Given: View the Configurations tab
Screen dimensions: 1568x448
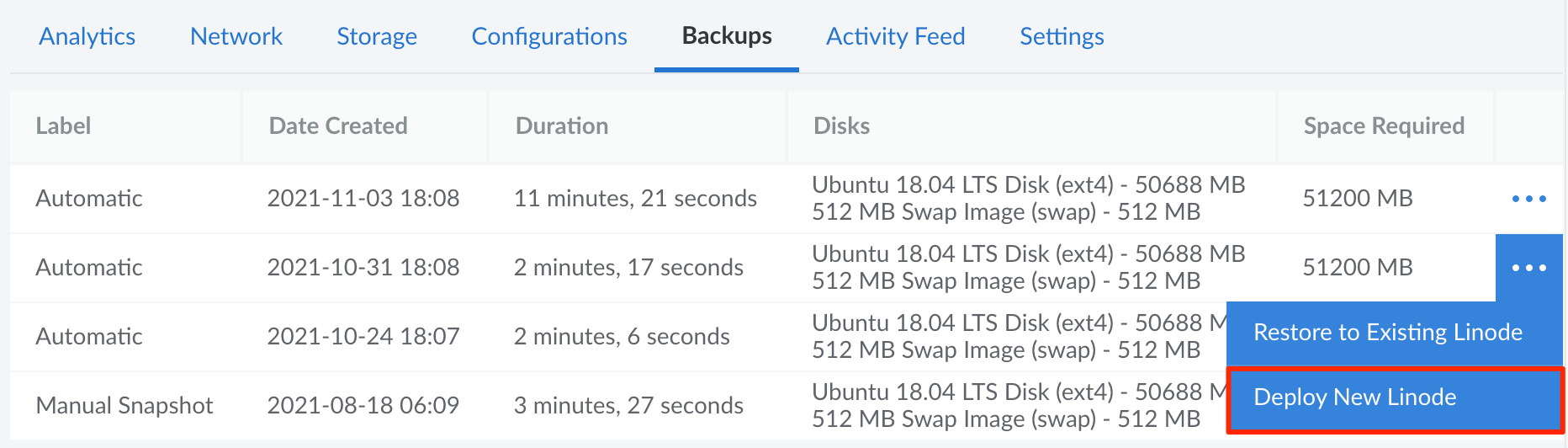Looking at the screenshot, I should [549, 36].
